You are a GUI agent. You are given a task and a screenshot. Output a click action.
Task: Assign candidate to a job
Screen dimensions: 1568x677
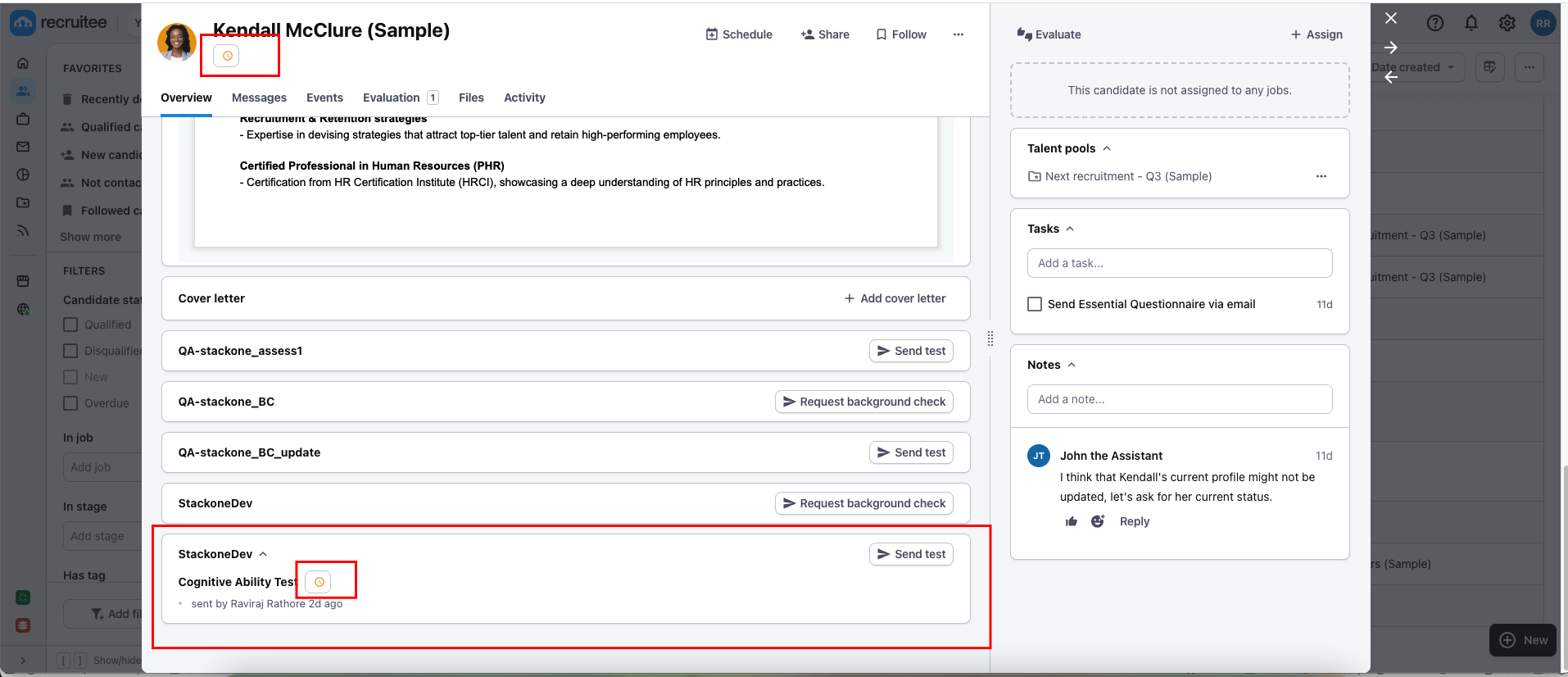pos(1316,34)
